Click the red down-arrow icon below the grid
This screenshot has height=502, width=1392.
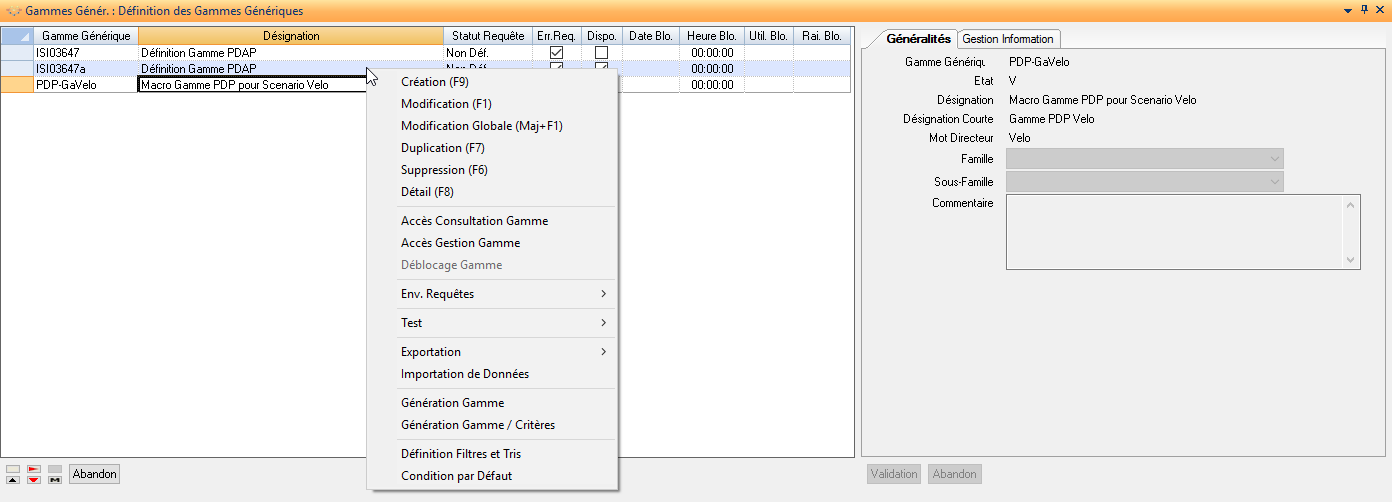[34, 480]
